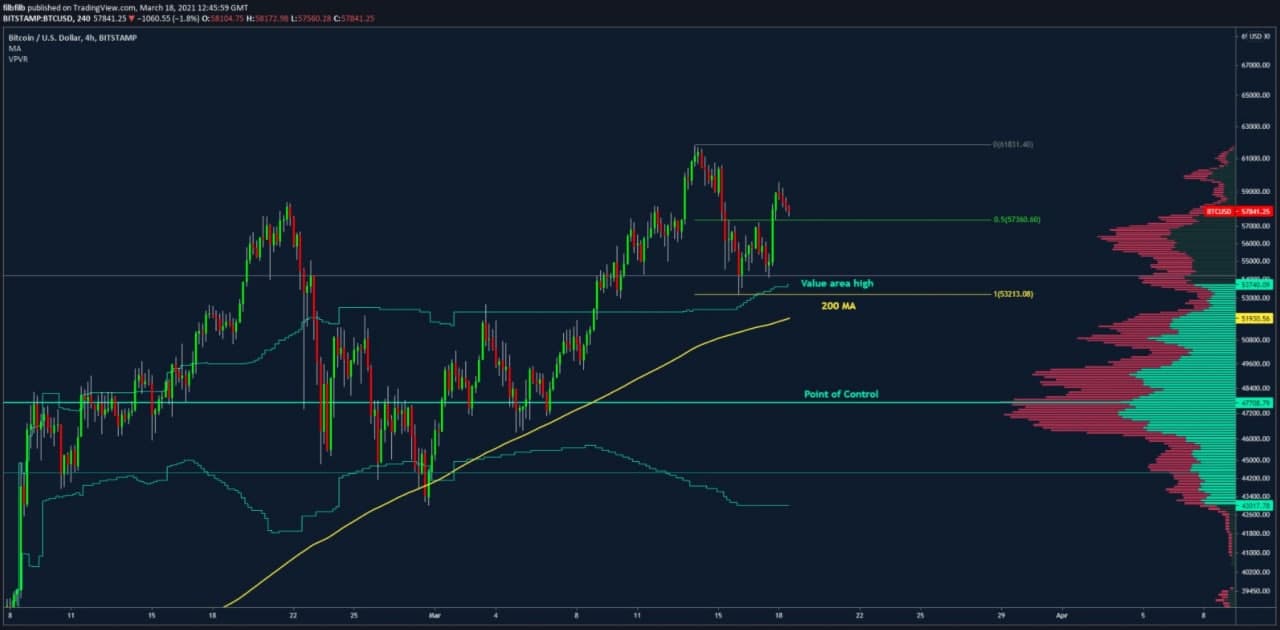1280x630 pixels.
Task: Click the '200 MA' yellow text annotation
Action: point(838,306)
